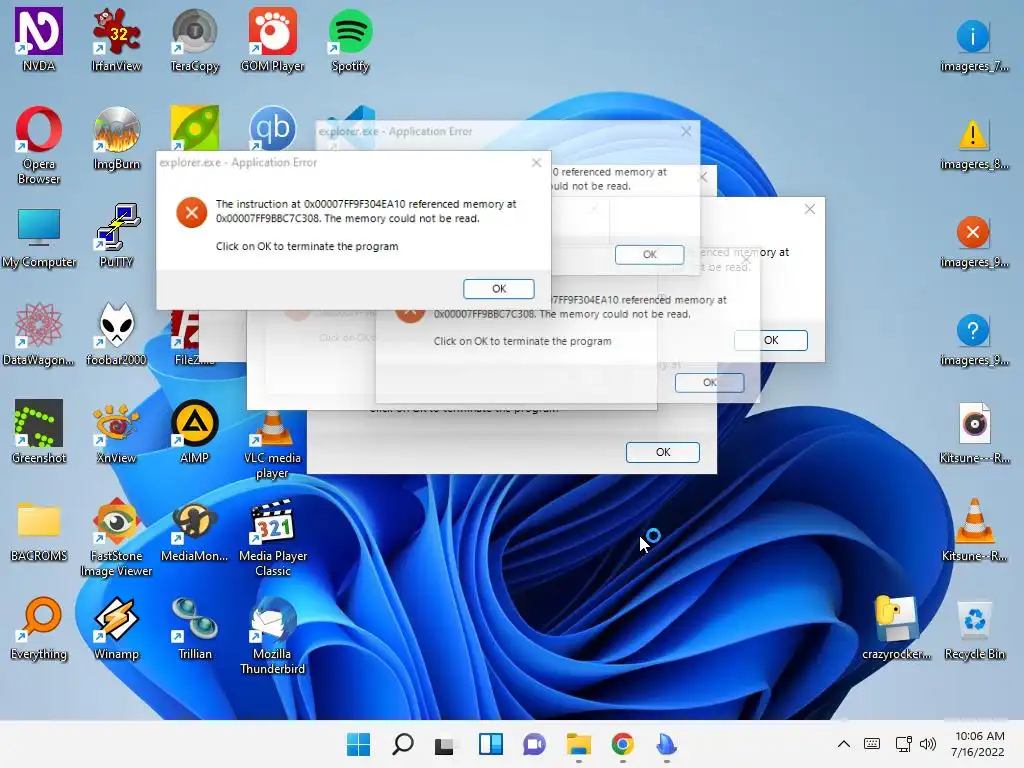Show hidden system tray icons
This screenshot has width=1024, height=768.
(844, 744)
